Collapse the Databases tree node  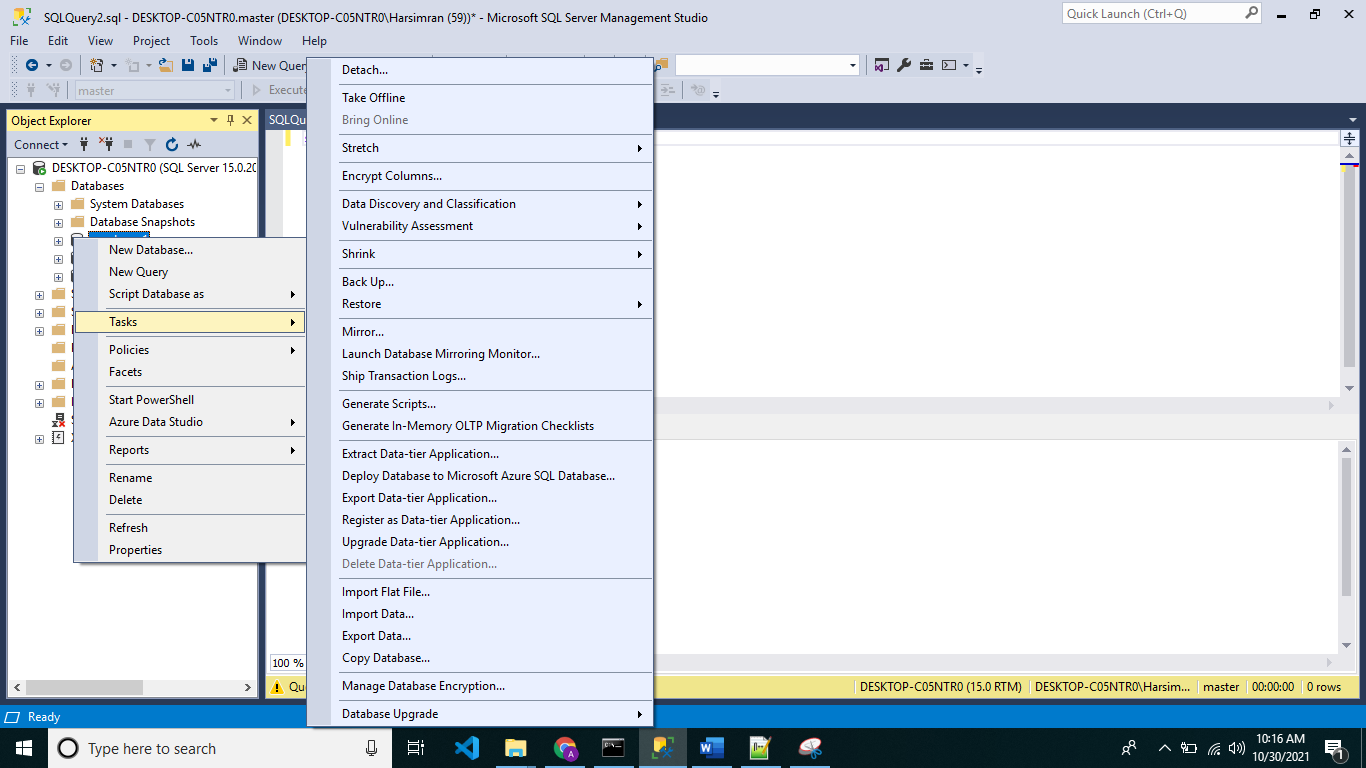pos(41,185)
